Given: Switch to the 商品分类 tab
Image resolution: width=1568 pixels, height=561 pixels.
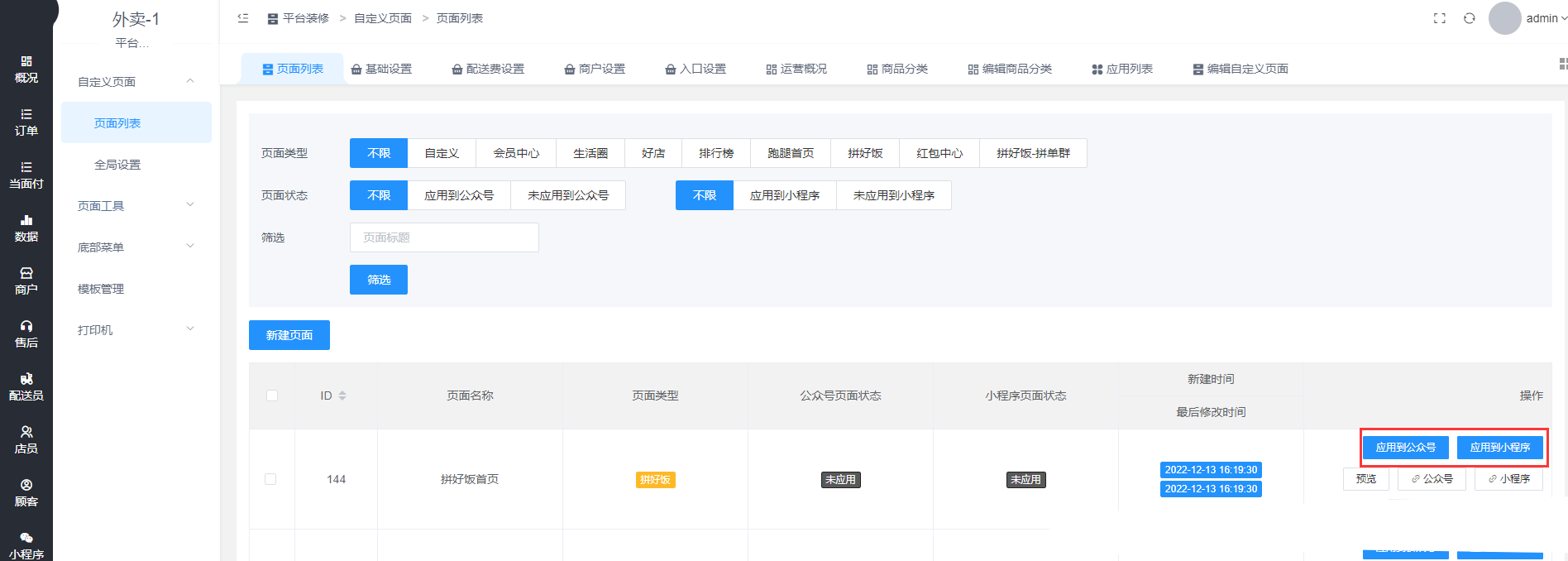Looking at the screenshot, I should point(897,69).
